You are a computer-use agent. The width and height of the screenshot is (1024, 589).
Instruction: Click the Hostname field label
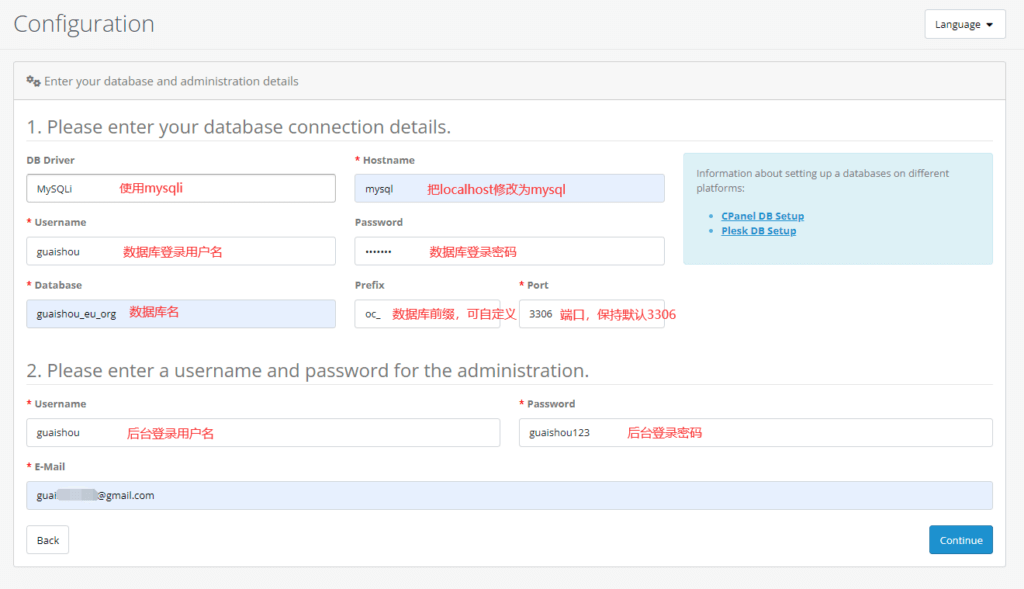(x=388, y=160)
